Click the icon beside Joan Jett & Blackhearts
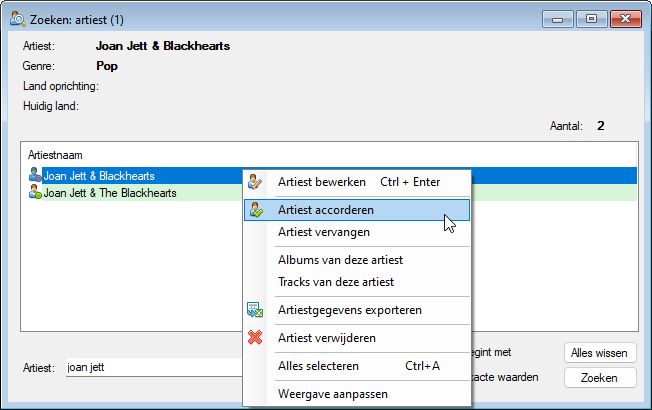652x410 pixels. pyautogui.click(x=35, y=175)
